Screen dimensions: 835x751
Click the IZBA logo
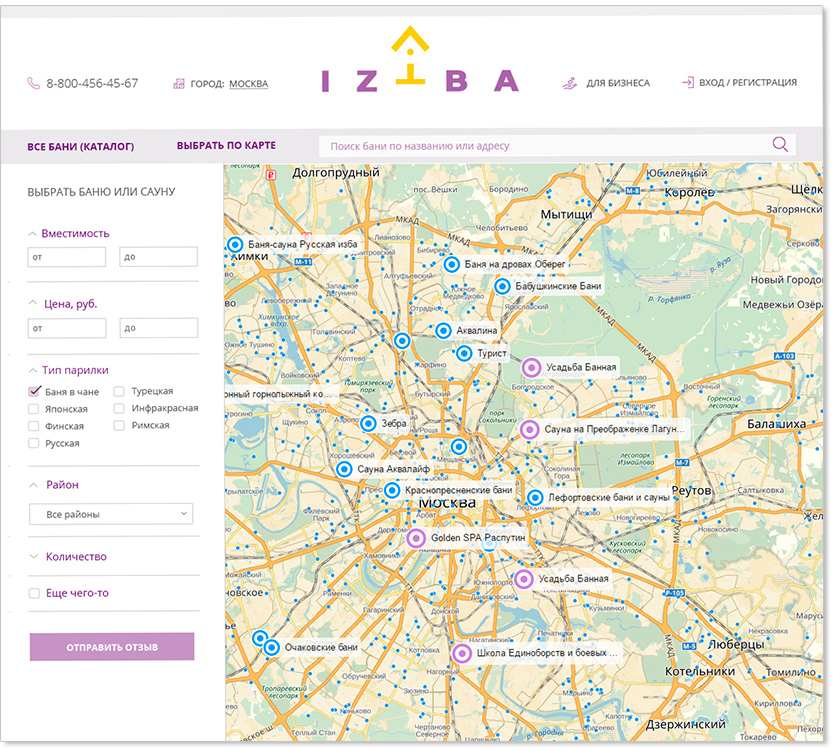click(420, 60)
